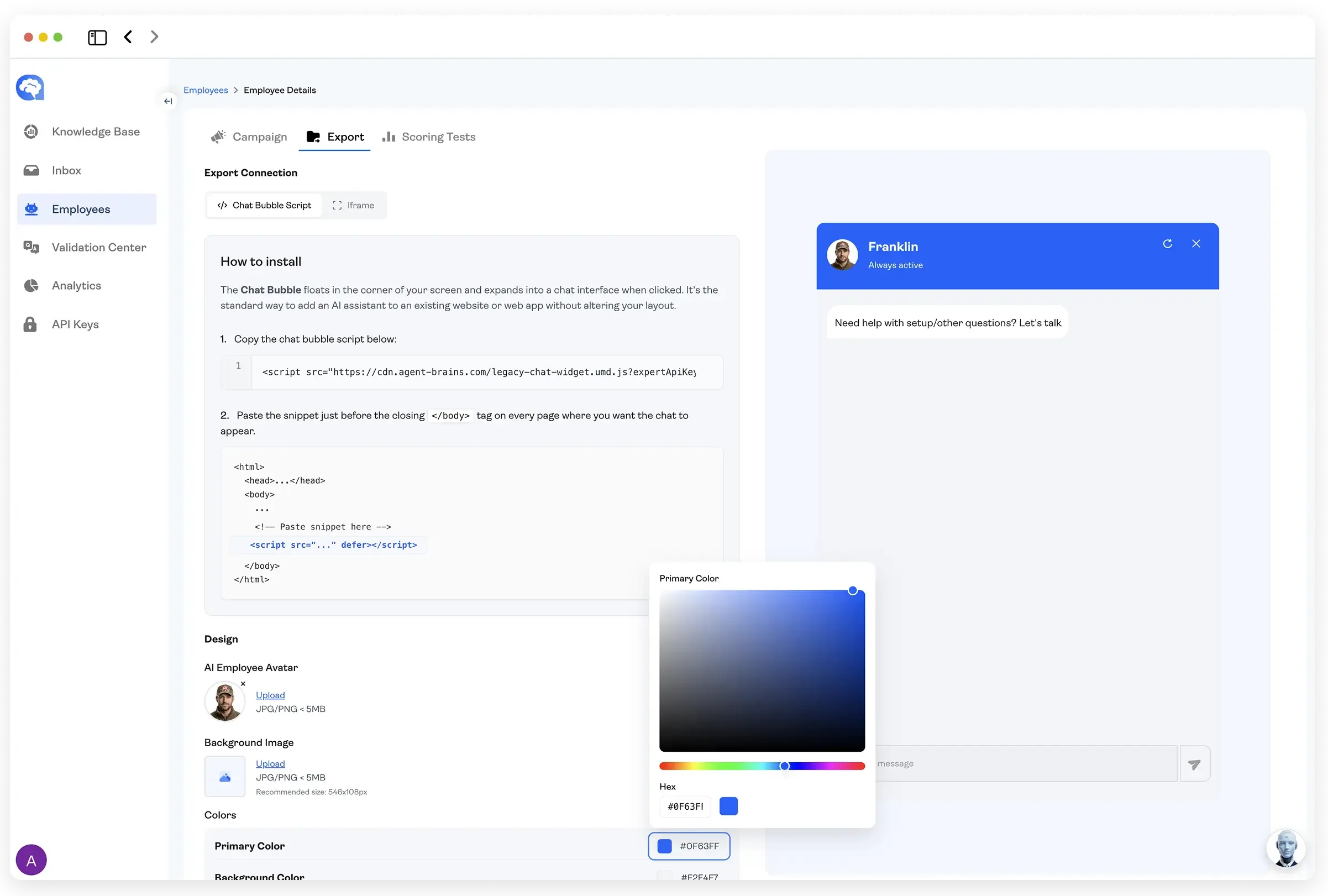Refresh the Franklin chat preview

coord(1168,244)
